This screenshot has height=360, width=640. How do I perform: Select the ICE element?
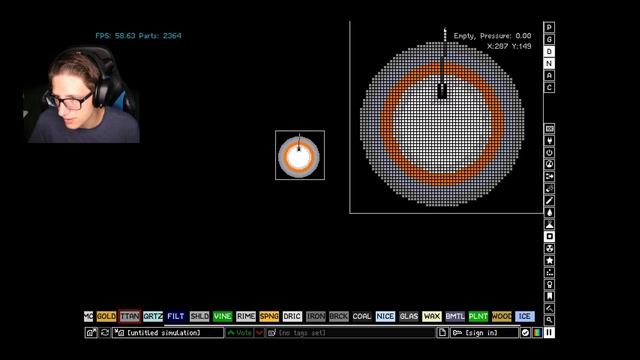[525, 316]
